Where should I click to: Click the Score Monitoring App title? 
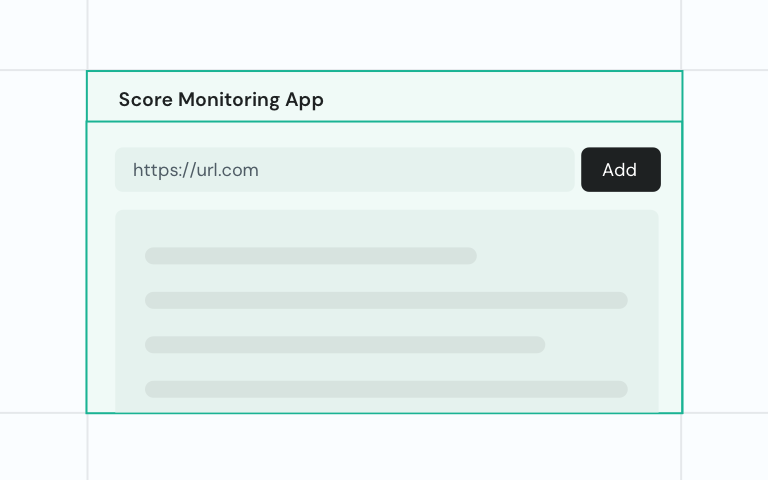(221, 100)
